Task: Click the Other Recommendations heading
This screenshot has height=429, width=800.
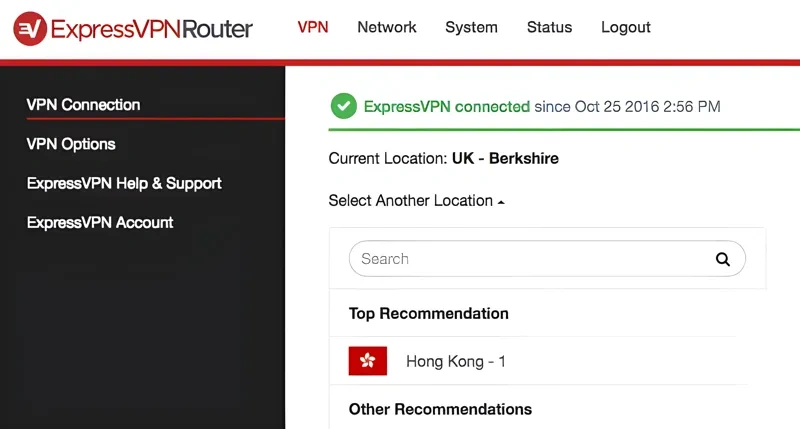Action: [440, 409]
